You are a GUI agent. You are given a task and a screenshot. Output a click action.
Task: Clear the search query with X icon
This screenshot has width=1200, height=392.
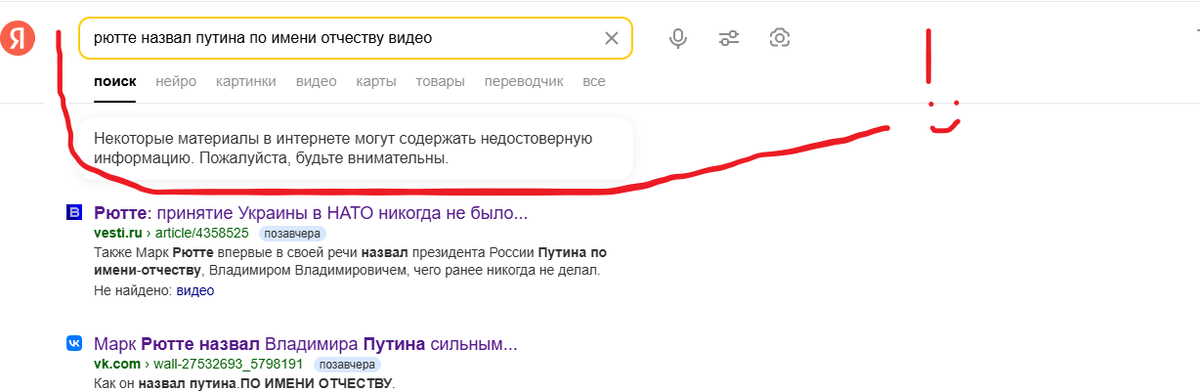point(612,39)
